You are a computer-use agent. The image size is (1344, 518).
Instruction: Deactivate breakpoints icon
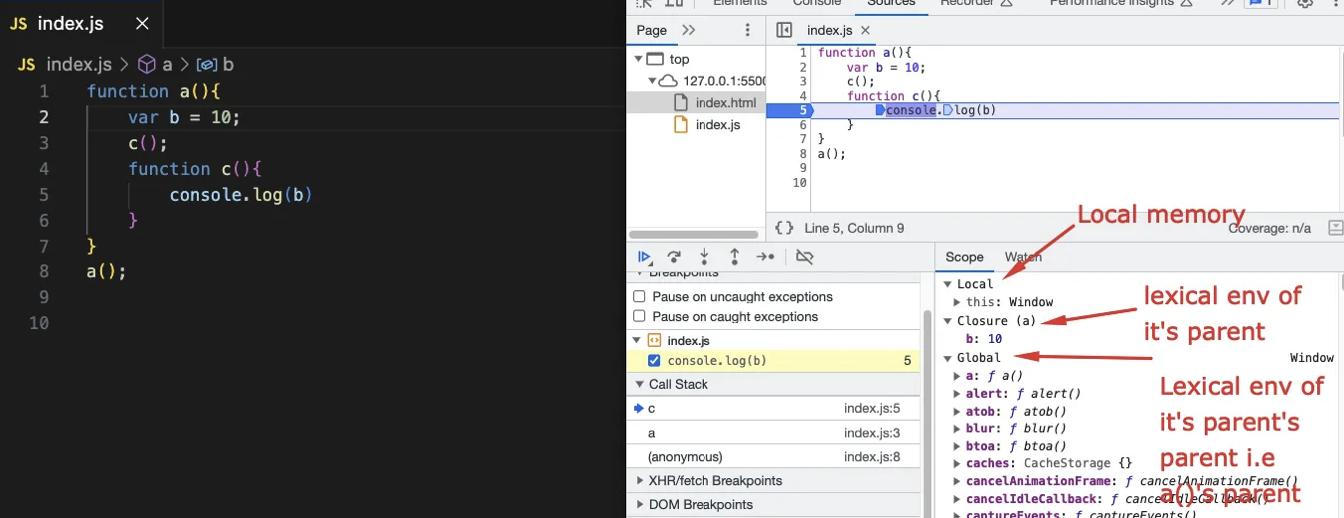(804, 257)
